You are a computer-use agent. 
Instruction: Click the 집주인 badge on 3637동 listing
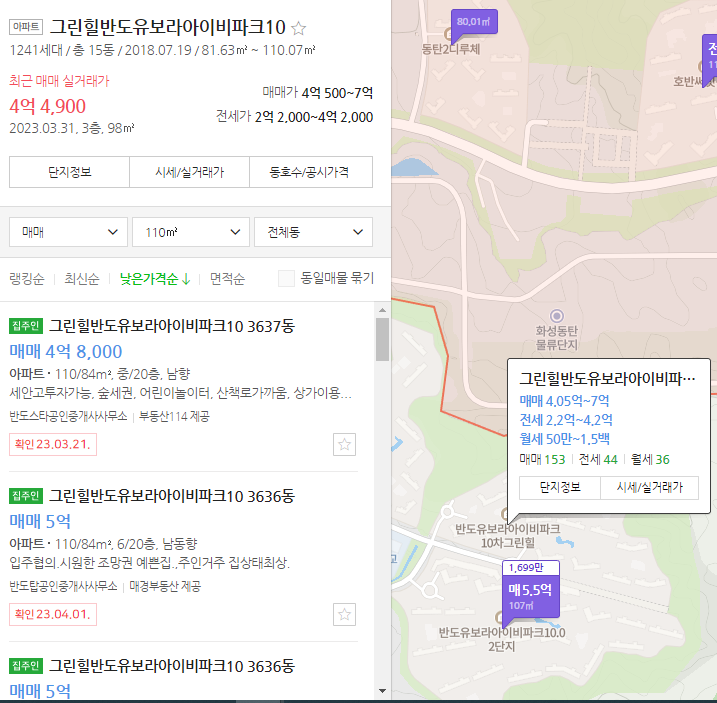[x=26, y=326]
